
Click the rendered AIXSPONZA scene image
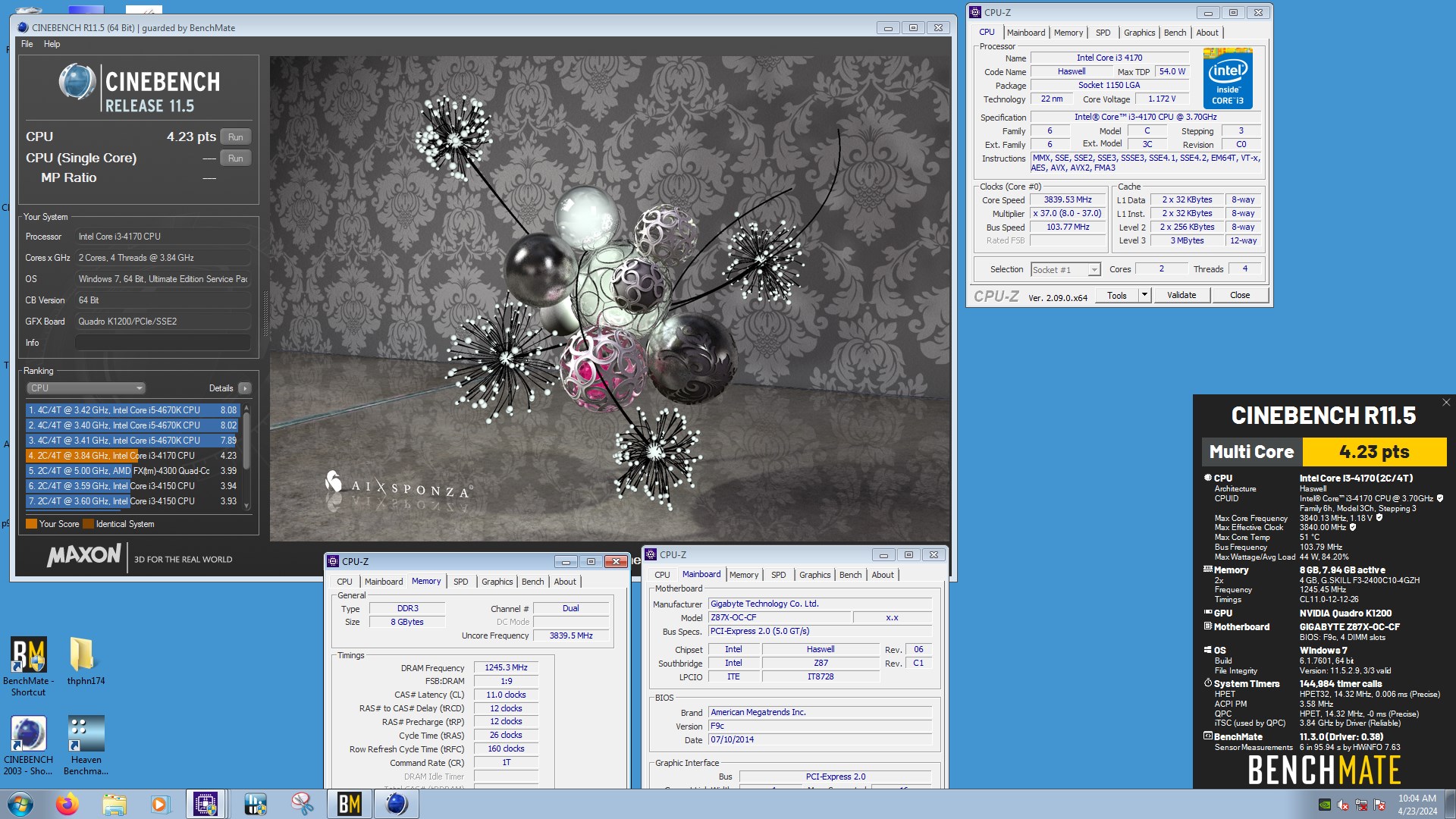click(610, 298)
